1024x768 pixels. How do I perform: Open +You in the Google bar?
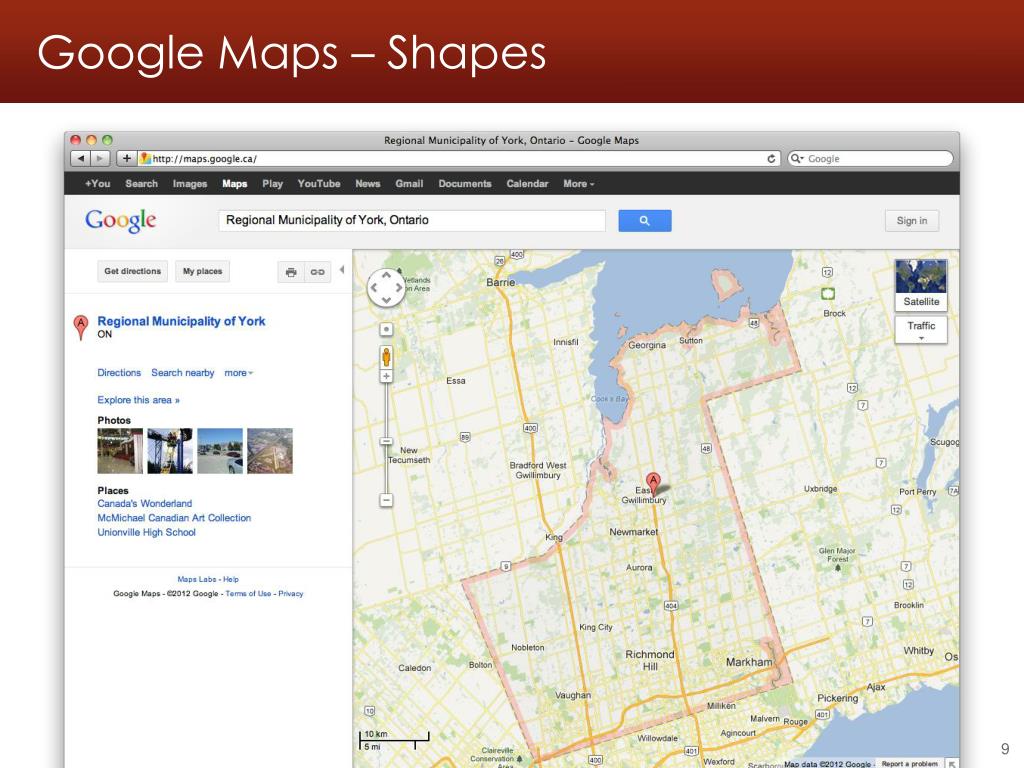tap(97, 184)
